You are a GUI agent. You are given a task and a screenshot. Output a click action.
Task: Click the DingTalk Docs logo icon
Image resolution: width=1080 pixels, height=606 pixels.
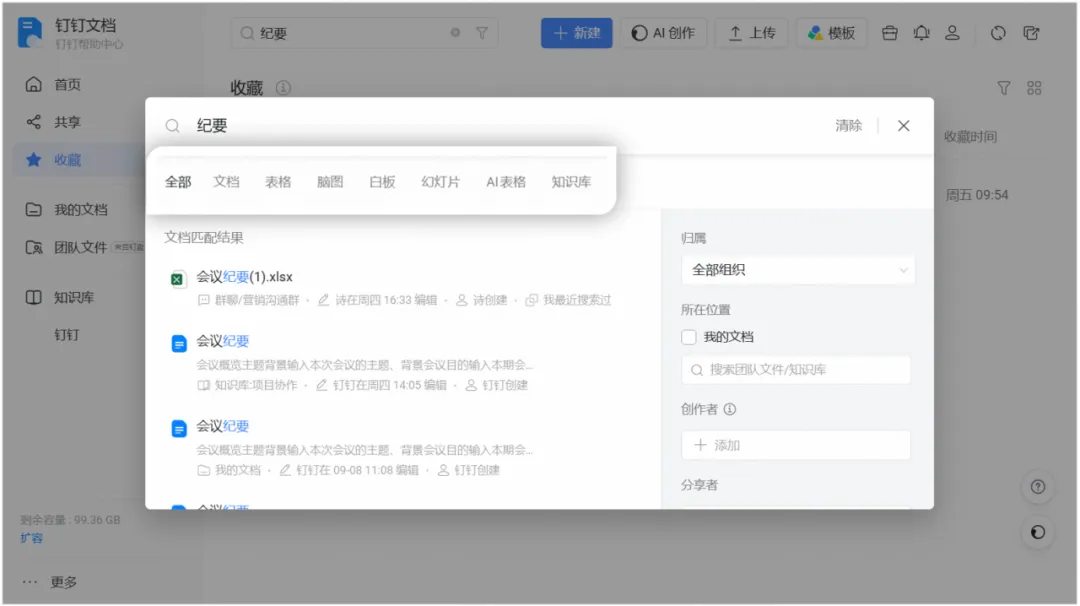[30, 33]
